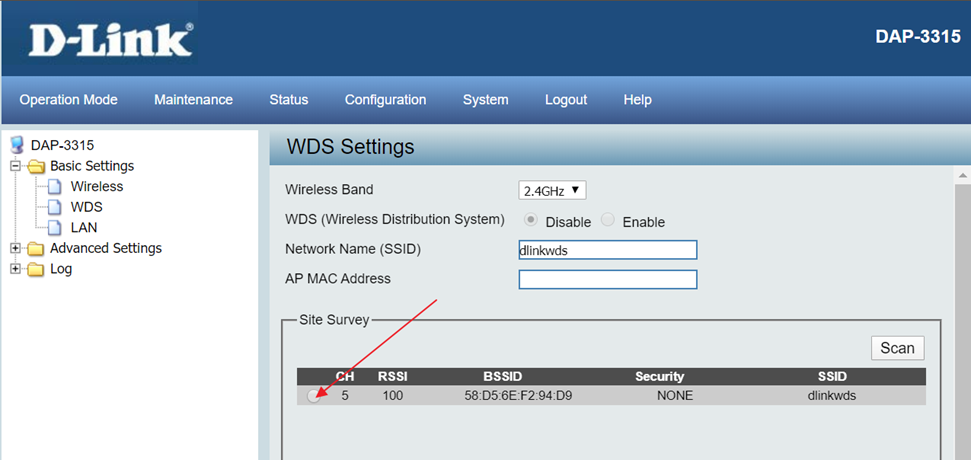Viewport: 971px width, 460px height.
Task: Click the LAN page icon
Action: (x=56, y=228)
